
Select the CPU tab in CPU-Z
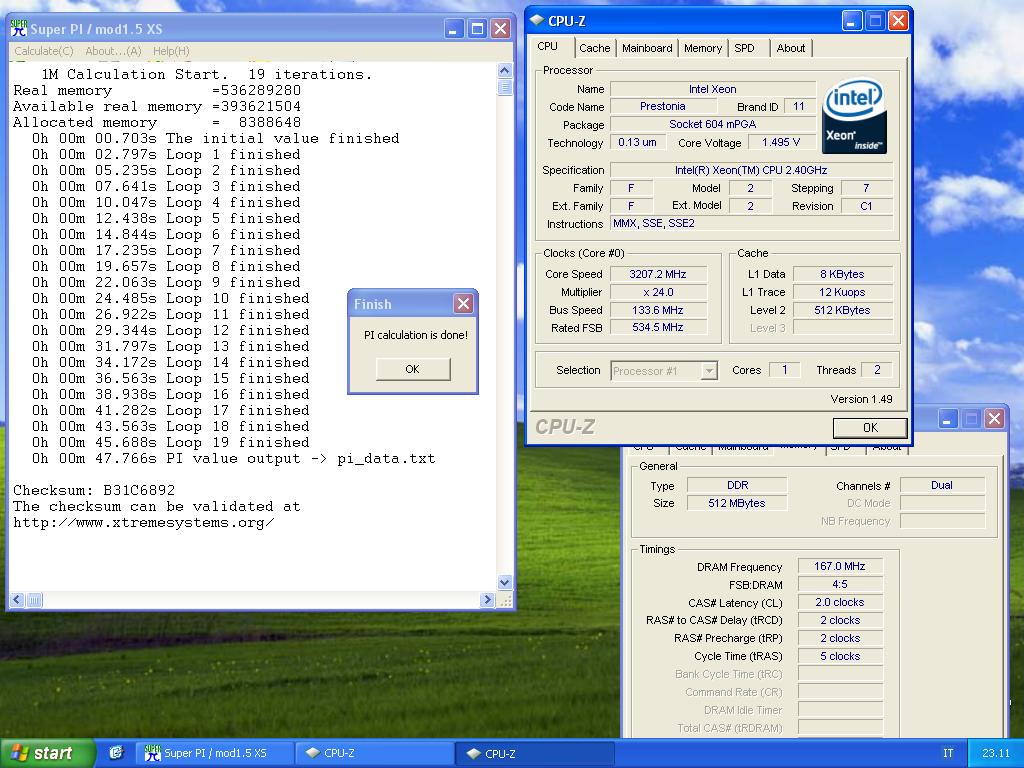coord(547,46)
